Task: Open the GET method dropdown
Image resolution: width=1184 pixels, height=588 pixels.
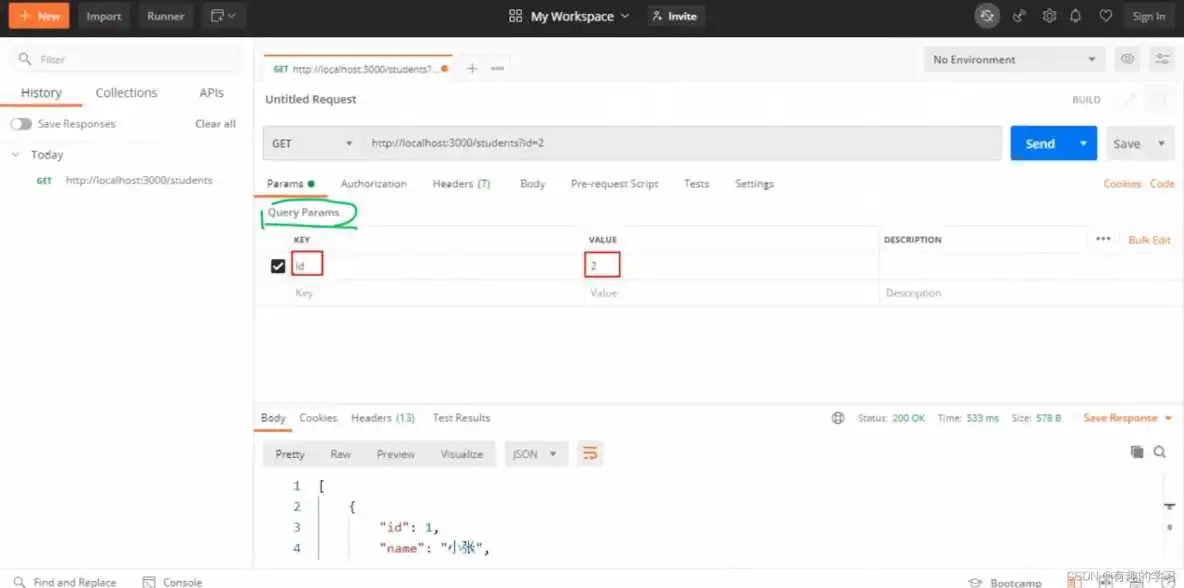Action: click(312, 143)
